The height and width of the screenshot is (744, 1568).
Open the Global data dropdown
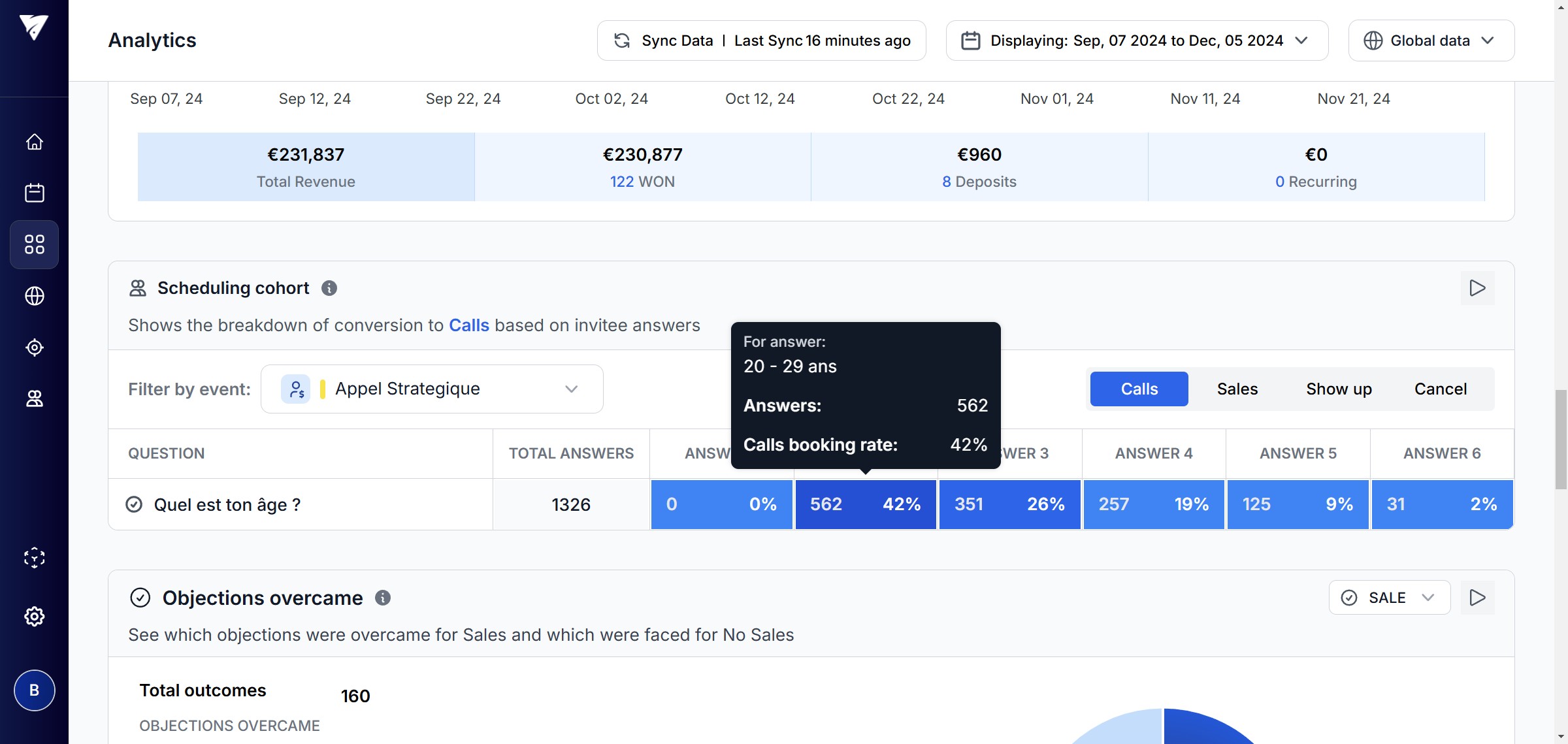(1431, 40)
